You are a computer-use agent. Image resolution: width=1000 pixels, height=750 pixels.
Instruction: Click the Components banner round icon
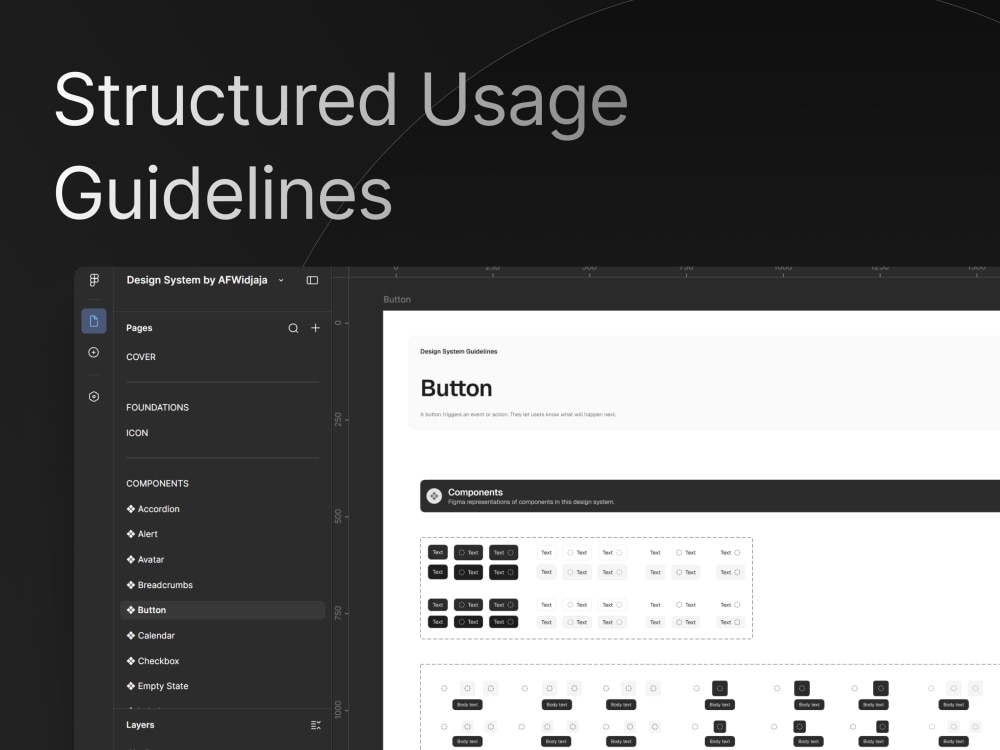pyautogui.click(x=434, y=496)
